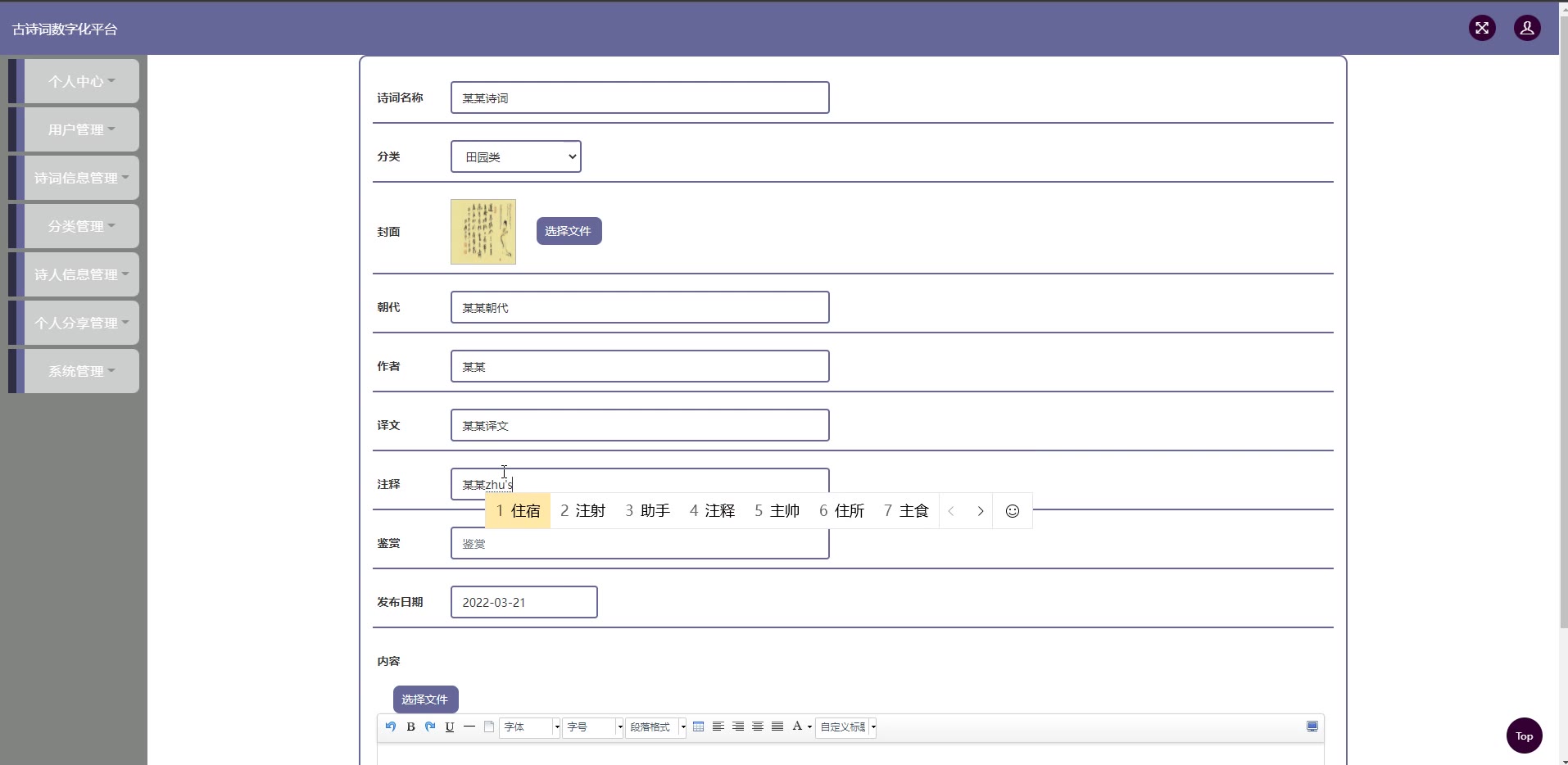This screenshot has width=1568, height=765.
Task: Click 选择文件 button next to cover image
Action: 569,231
